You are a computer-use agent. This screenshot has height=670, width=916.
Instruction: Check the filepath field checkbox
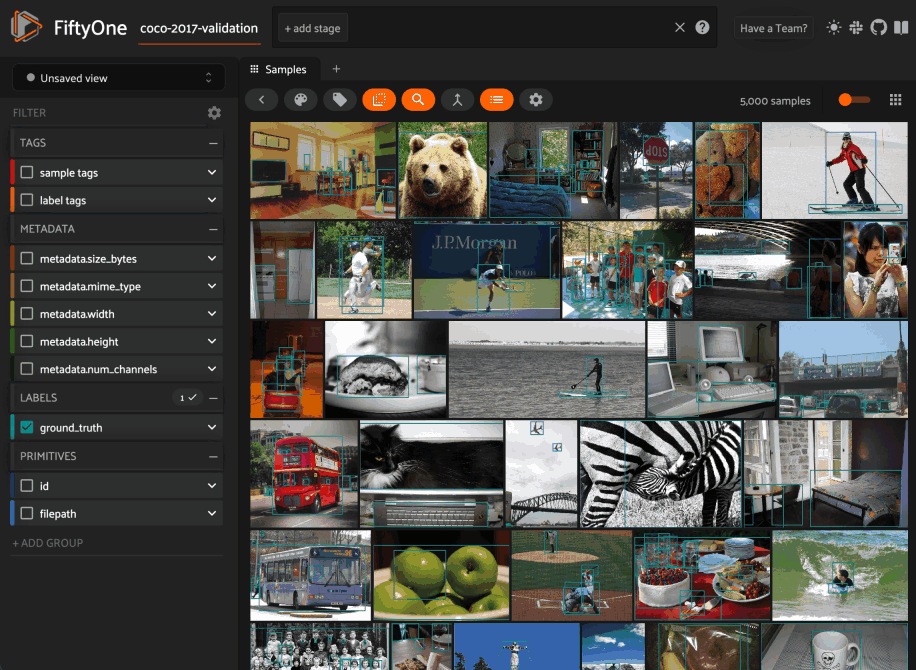tap(27, 513)
